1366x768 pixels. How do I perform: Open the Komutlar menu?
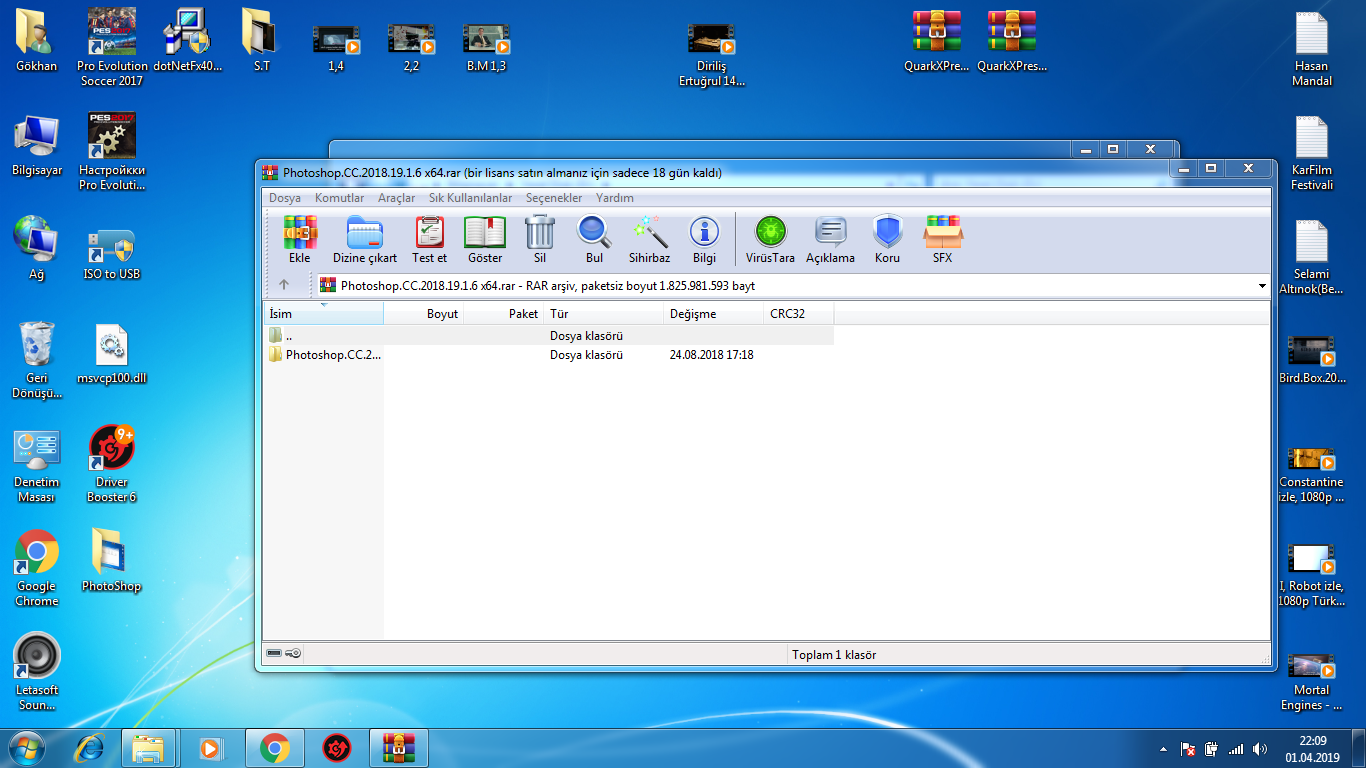(340, 198)
